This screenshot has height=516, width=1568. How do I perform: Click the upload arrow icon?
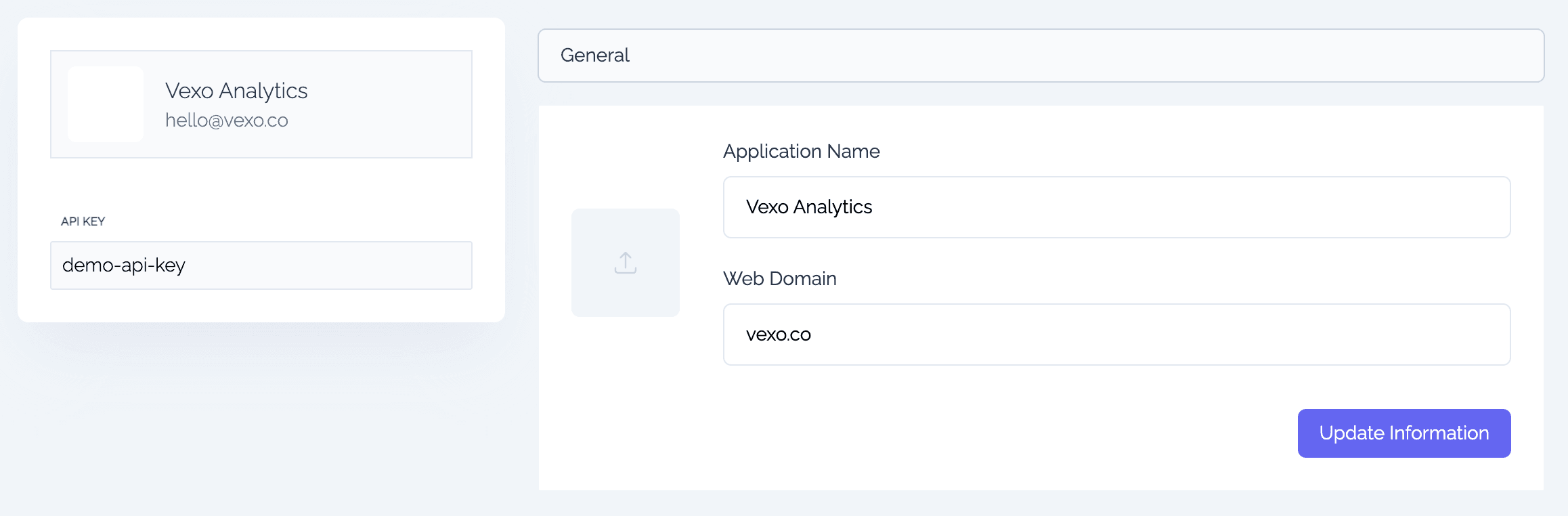coord(625,263)
